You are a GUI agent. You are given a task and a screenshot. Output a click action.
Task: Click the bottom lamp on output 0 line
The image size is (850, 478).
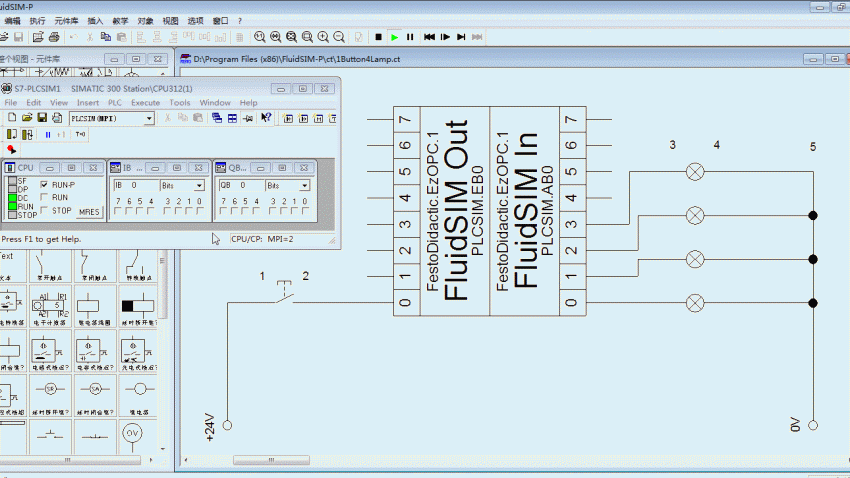tap(695, 303)
